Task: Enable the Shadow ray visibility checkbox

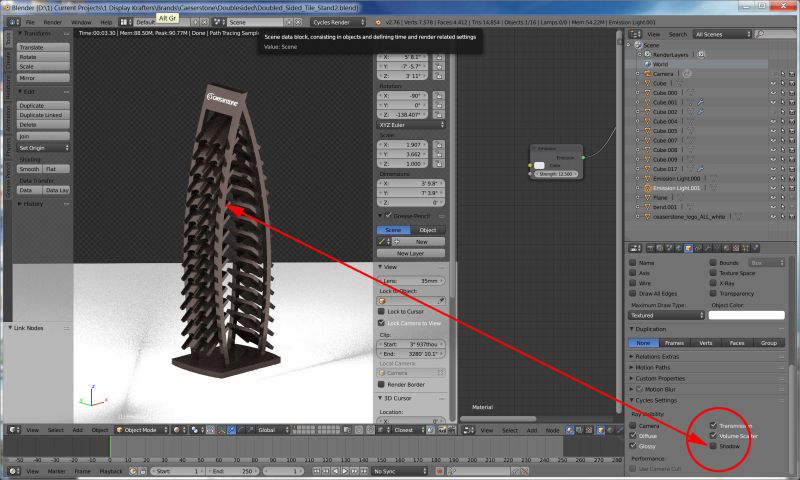Action: tap(713, 446)
